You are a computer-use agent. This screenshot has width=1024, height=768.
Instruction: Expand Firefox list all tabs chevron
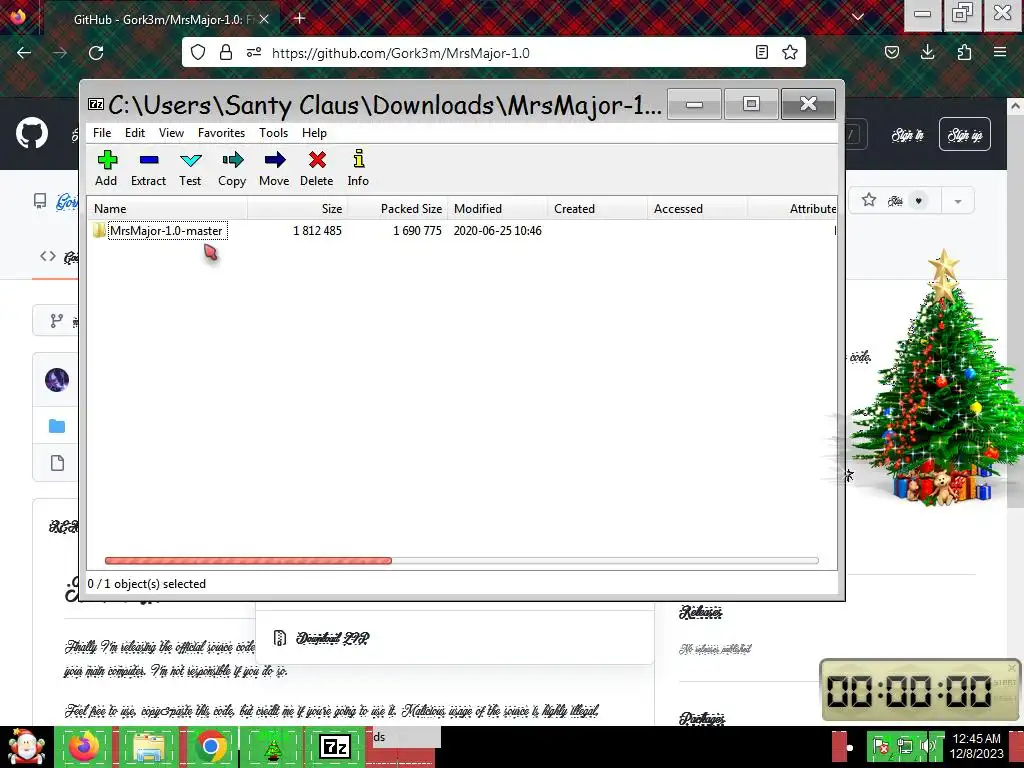(858, 18)
